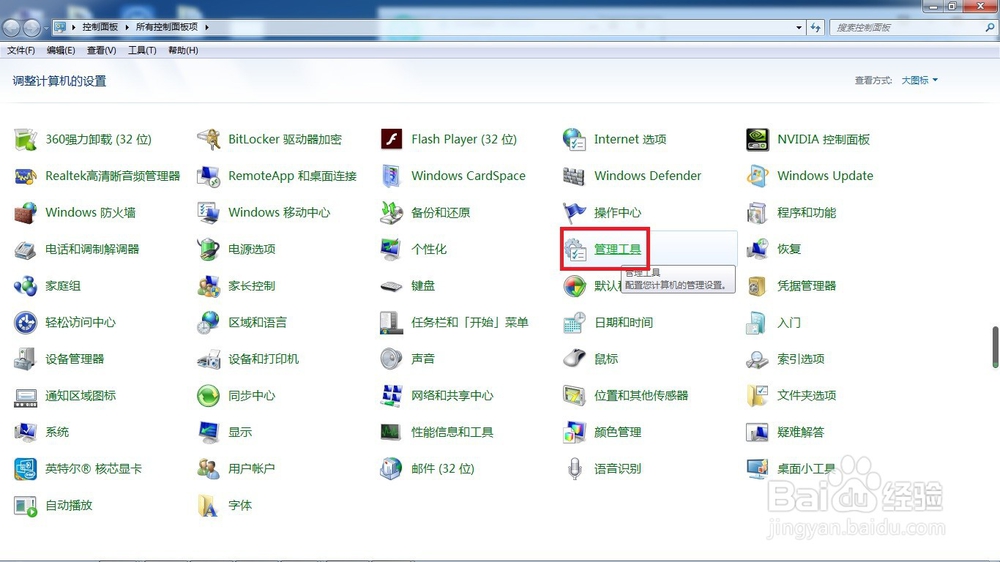The width and height of the screenshot is (1000, 562).
Task: Open the 360强力卸载 icon
Action: 26,139
